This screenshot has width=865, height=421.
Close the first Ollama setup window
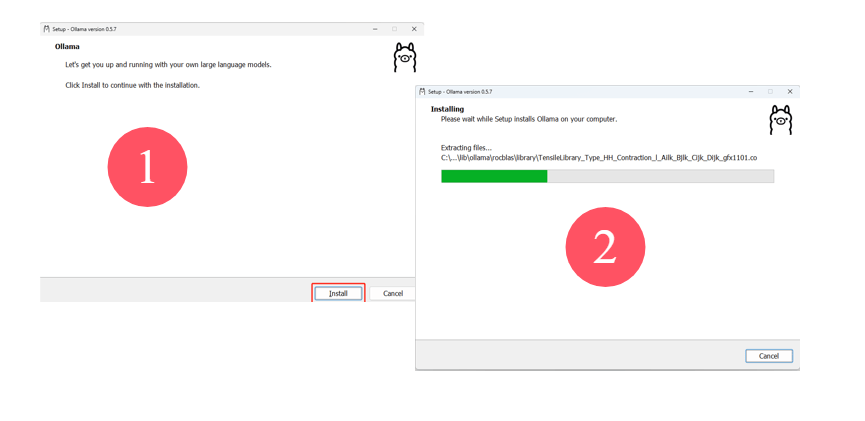coord(414,29)
